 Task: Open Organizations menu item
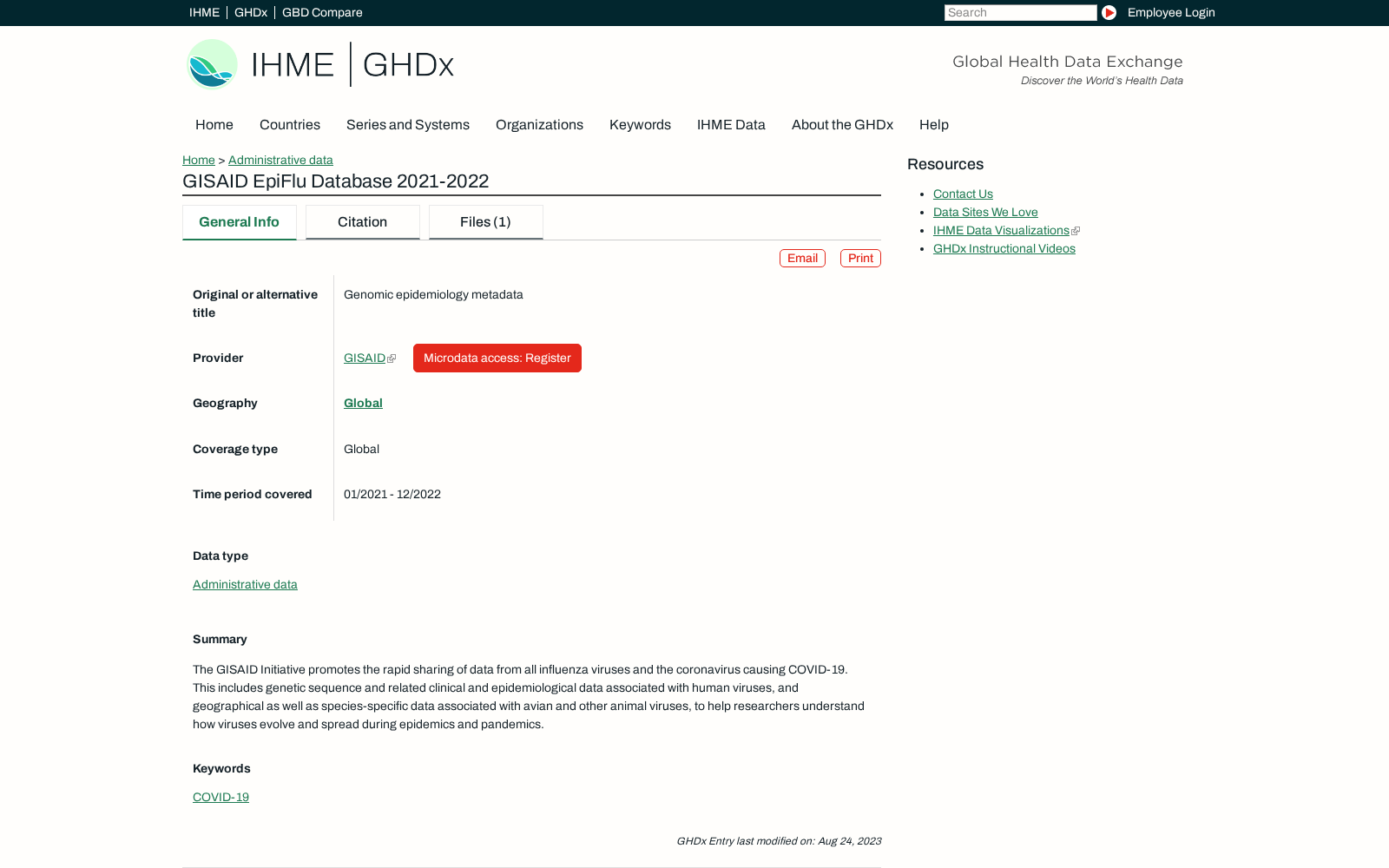(539, 125)
